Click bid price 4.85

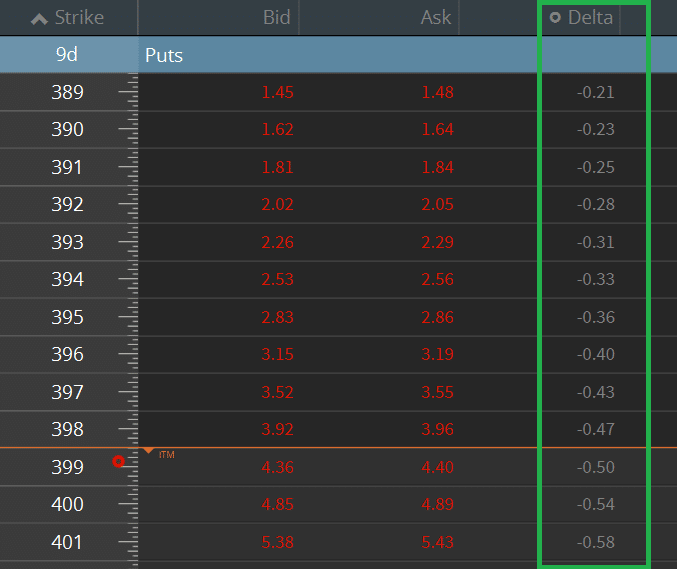pos(277,504)
